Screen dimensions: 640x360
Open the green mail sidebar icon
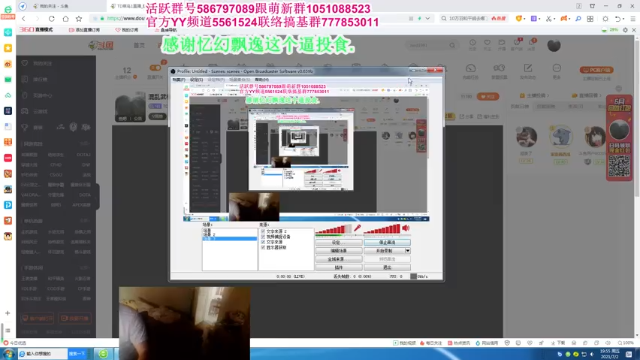(x=8, y=80)
